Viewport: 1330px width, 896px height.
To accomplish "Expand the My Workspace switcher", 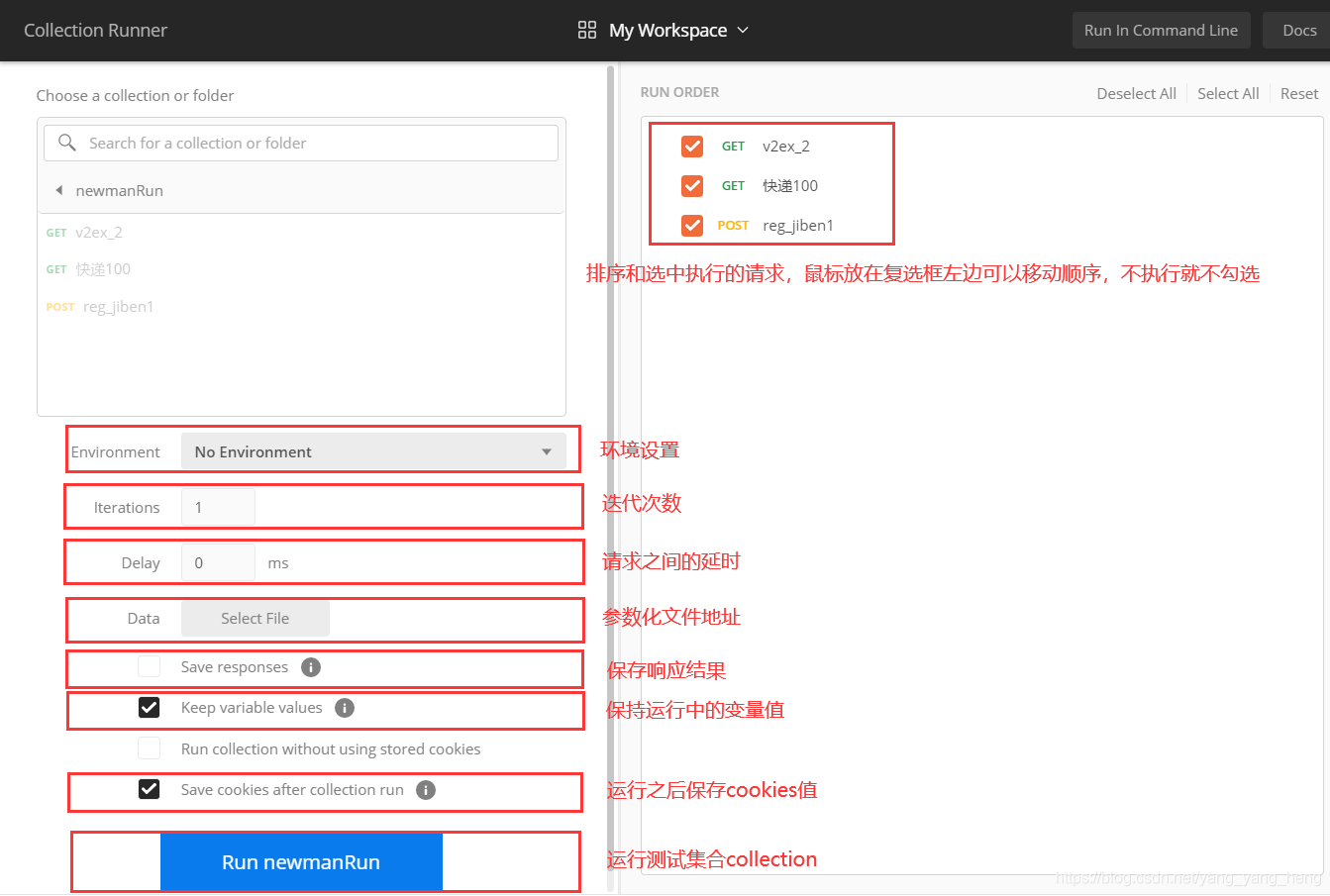I will (744, 30).
